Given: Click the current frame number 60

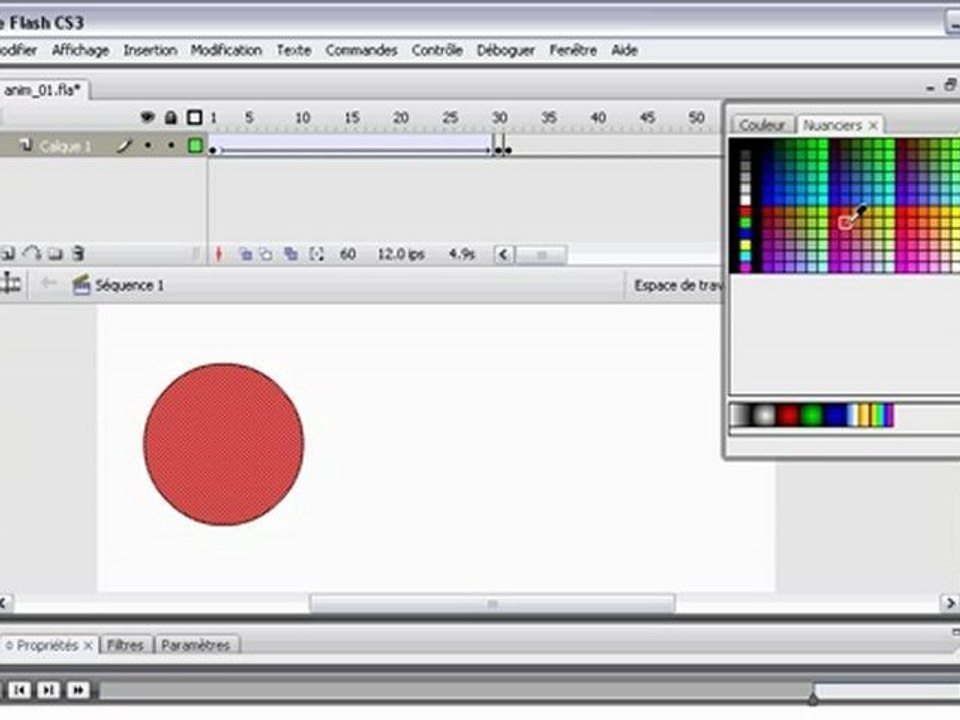Looking at the screenshot, I should click(348, 253).
